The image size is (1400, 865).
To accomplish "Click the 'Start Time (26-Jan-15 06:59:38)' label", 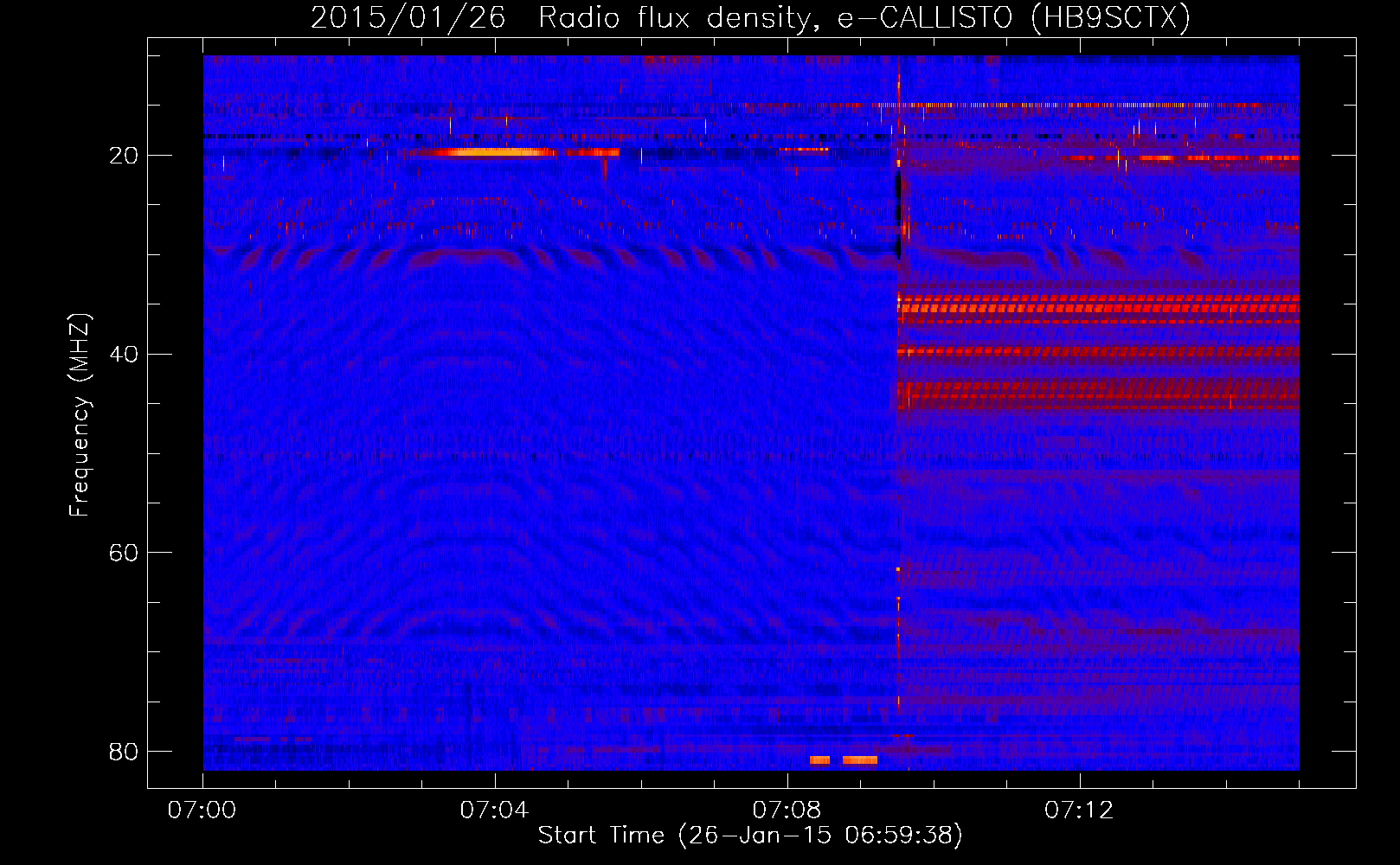I will [750, 836].
